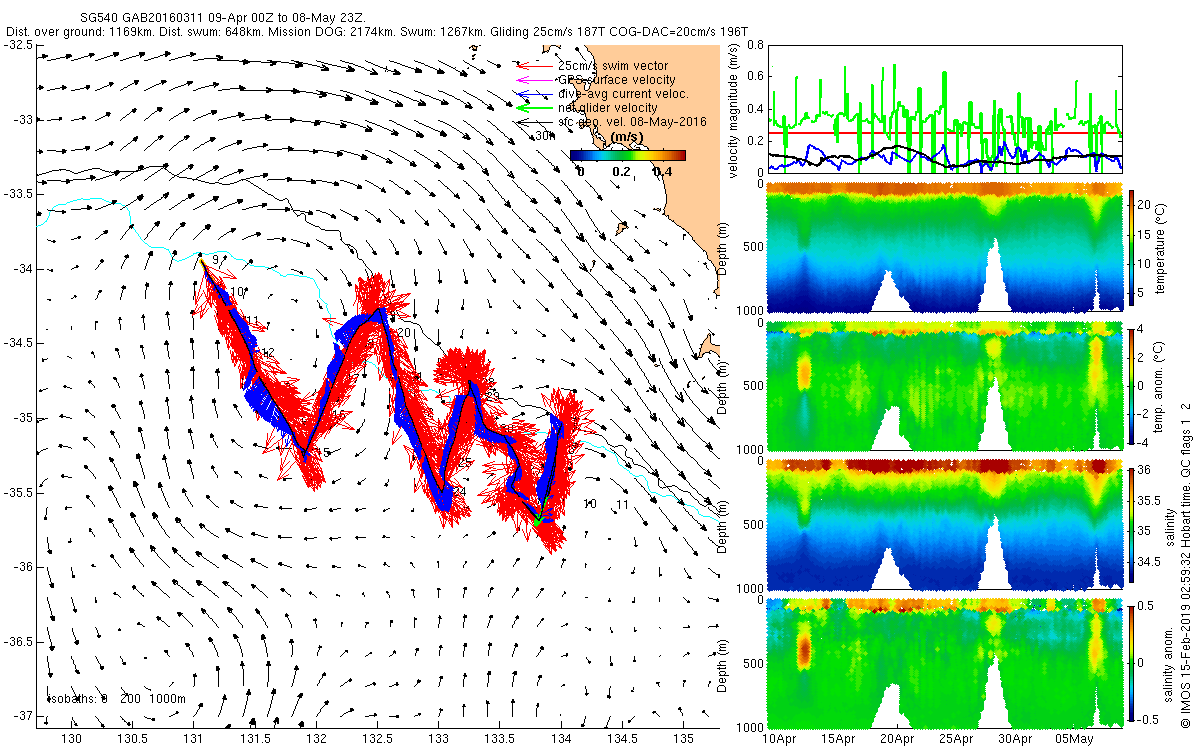Click the '30m' isobath label near legend
This screenshot has width=1200, height=750.
point(543,136)
